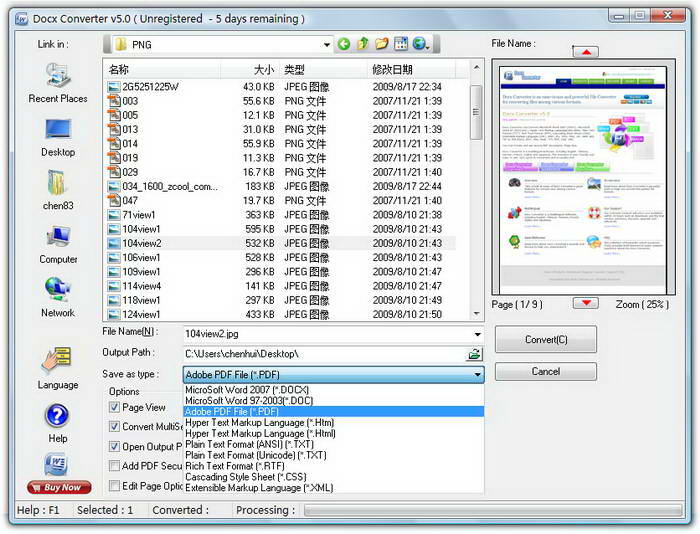This screenshot has height=534, width=700.
Task: Click the globe tools icon in toolbar
Action: (x=421, y=44)
